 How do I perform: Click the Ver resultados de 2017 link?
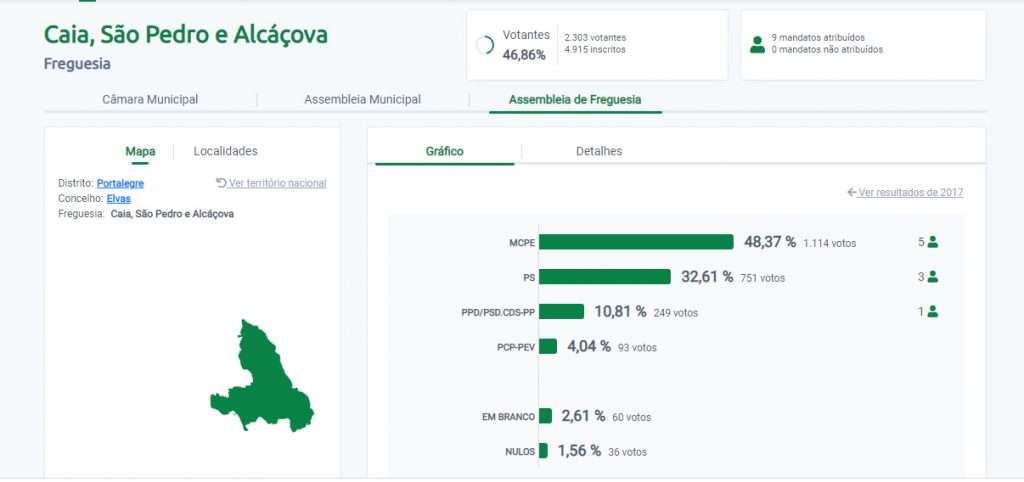click(x=910, y=193)
